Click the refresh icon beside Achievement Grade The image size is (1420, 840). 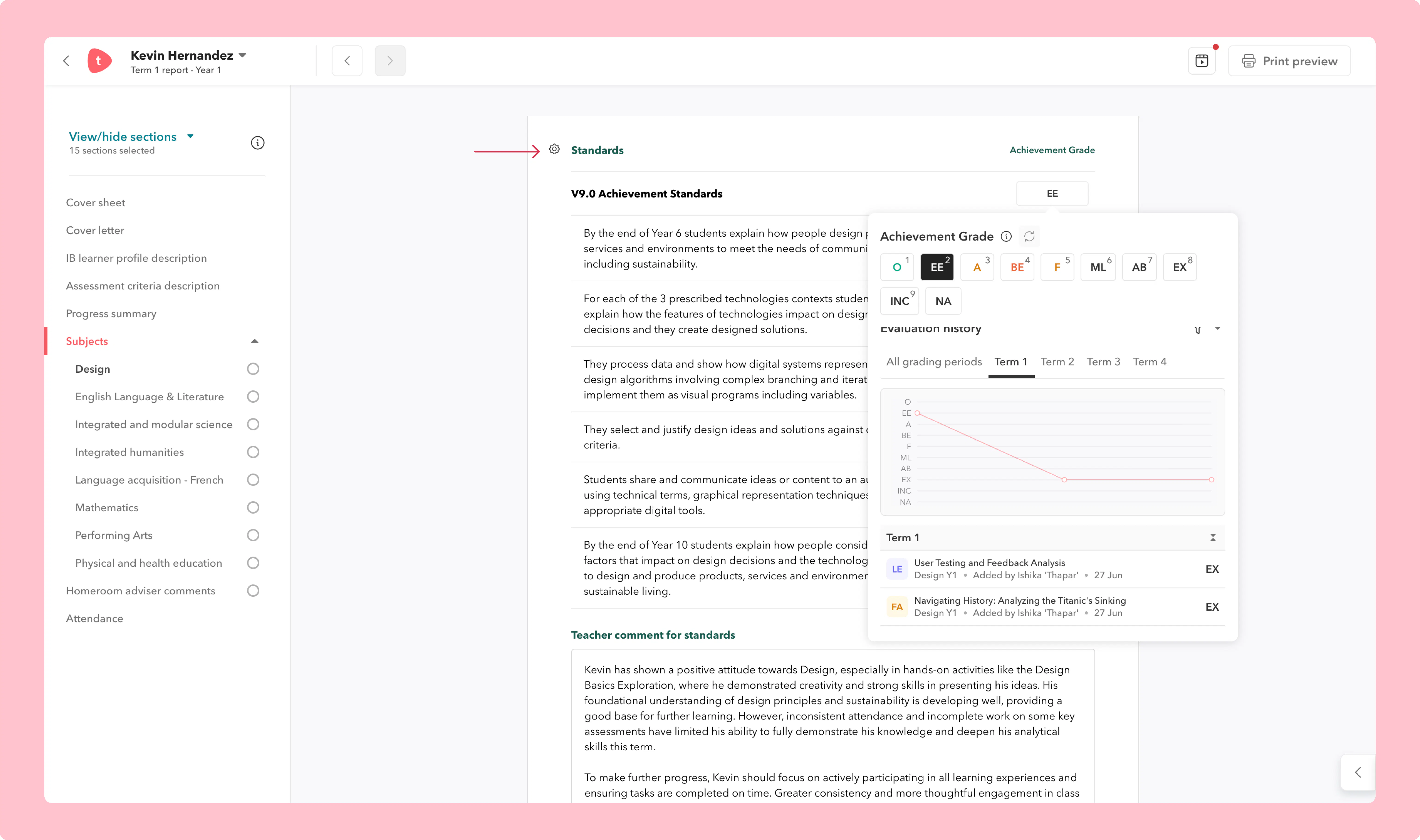[1029, 236]
